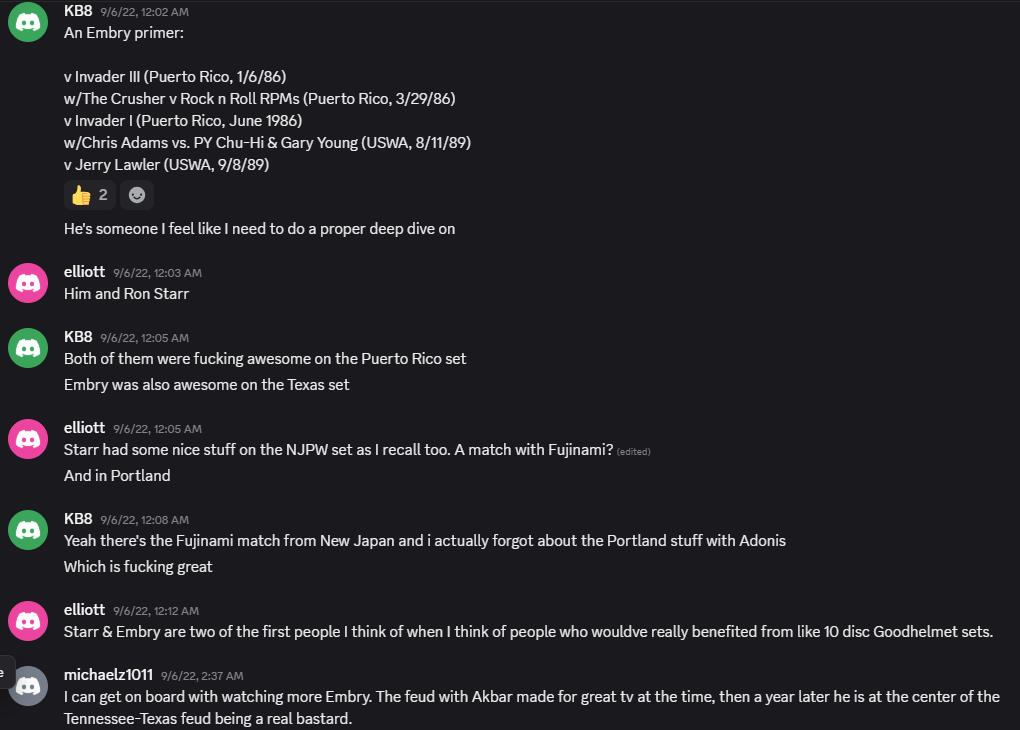
Task: Click KB8's avatar on the 12:02 AM message
Action: (x=28, y=22)
